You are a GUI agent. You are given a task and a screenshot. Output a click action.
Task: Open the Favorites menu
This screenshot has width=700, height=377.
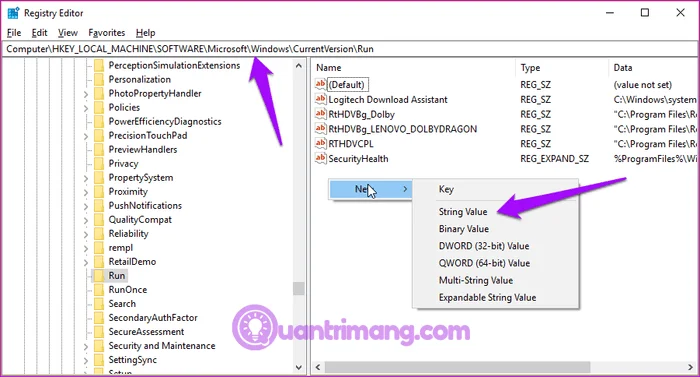point(107,33)
